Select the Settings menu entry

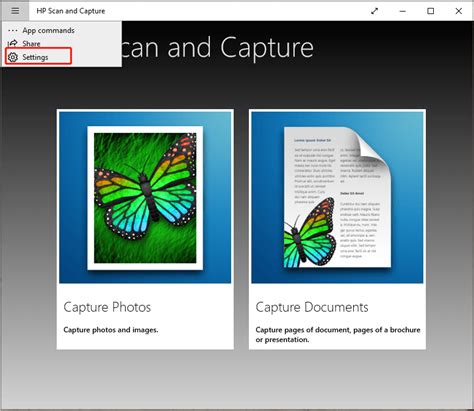[x=38, y=56]
